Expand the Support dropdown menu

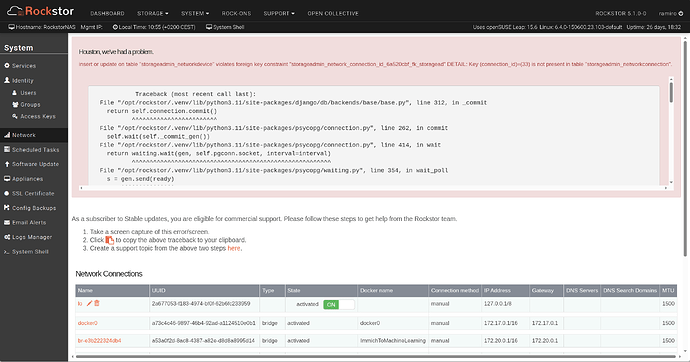[x=279, y=14]
